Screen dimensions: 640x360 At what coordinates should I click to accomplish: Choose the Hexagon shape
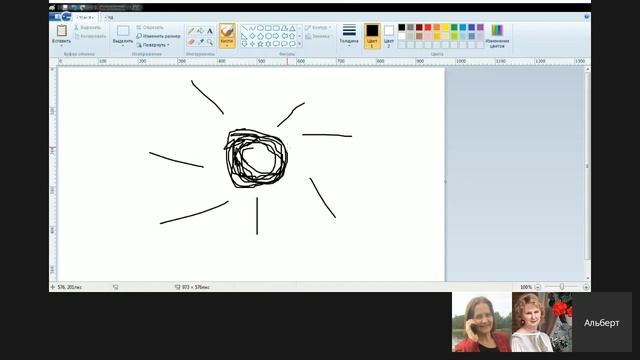coord(268,36)
